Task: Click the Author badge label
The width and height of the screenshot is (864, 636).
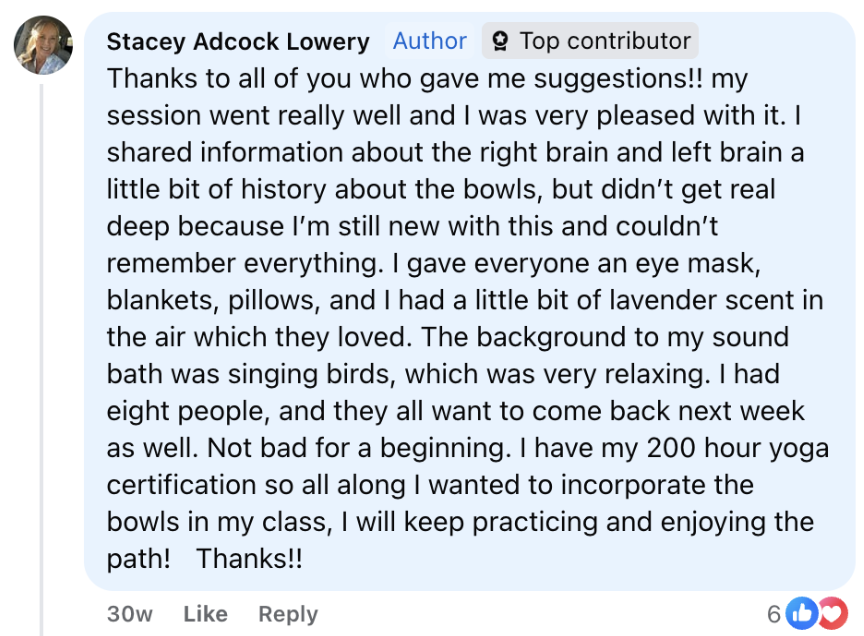Action: point(429,42)
